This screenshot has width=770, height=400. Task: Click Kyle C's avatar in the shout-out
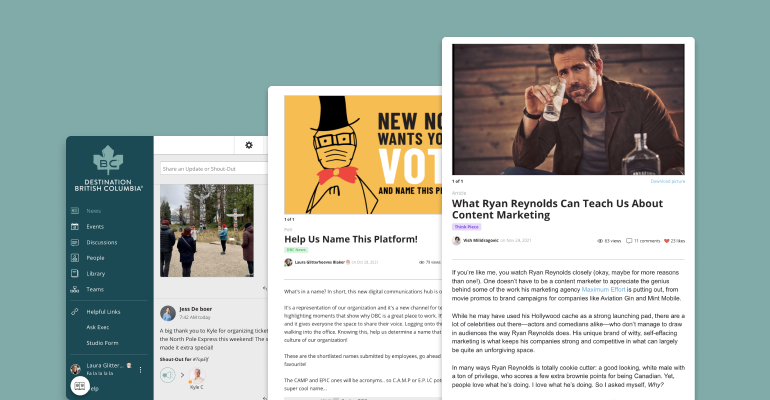197,375
